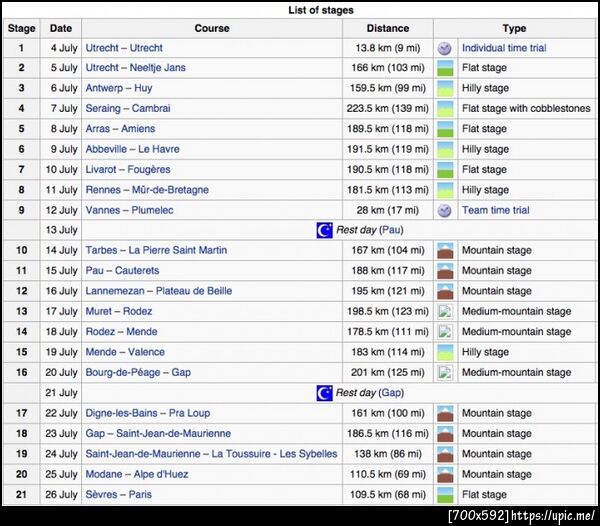Screen dimensions: 600x526
Task: Open the Alpe d'Huez link
Action: click(x=161, y=474)
